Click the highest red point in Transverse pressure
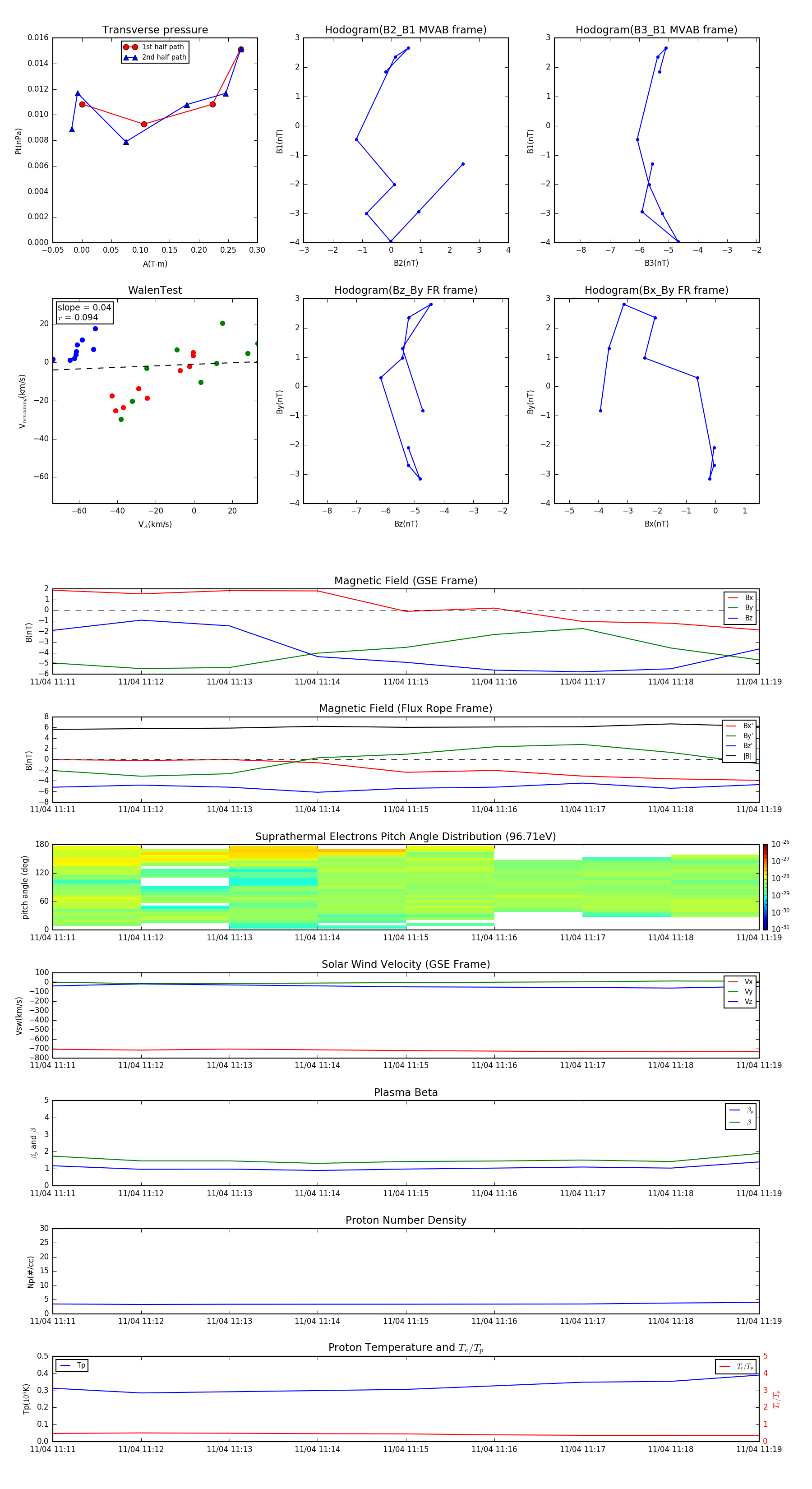The width and height of the screenshot is (812, 1489). [x=241, y=50]
